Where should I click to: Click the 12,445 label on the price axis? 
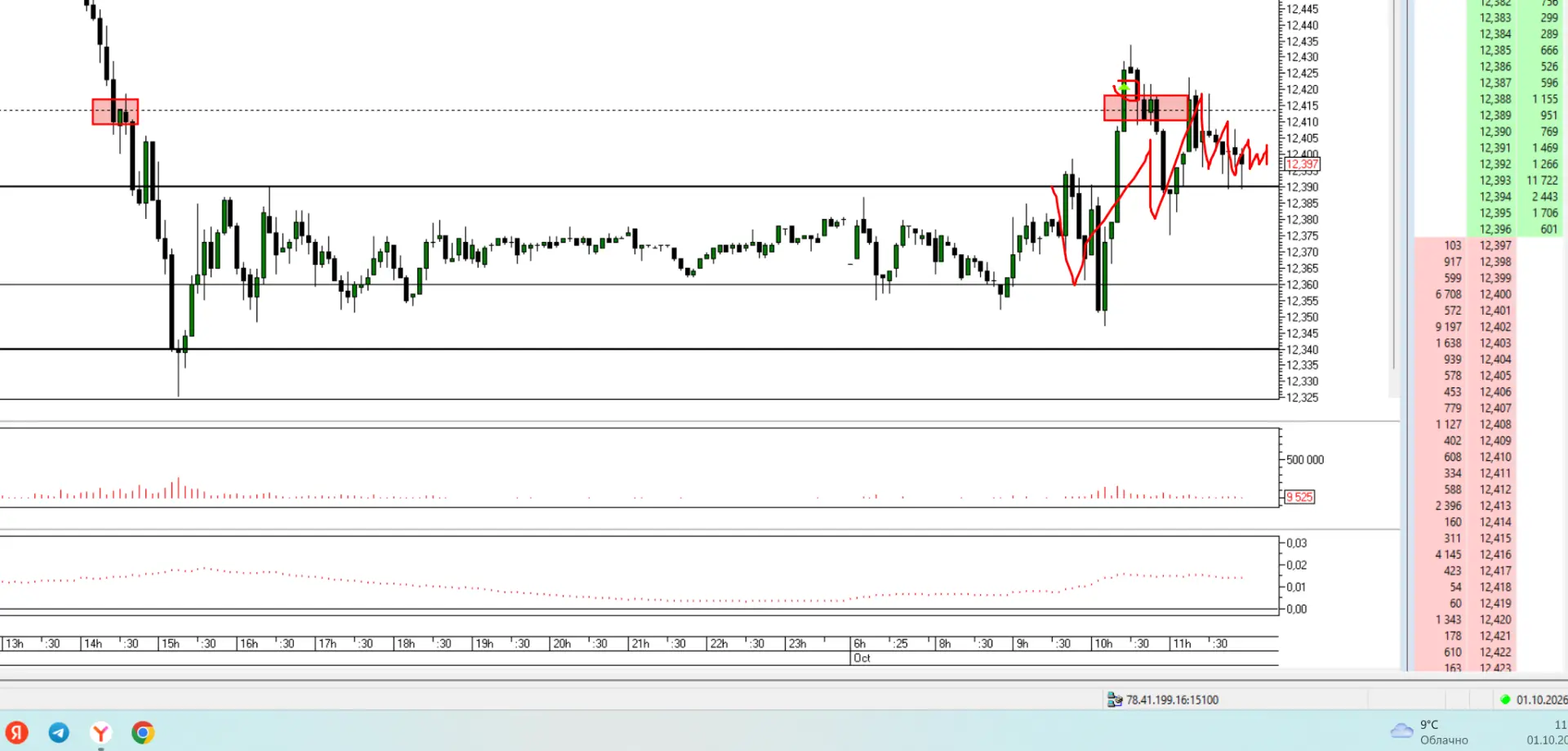tap(1302, 9)
